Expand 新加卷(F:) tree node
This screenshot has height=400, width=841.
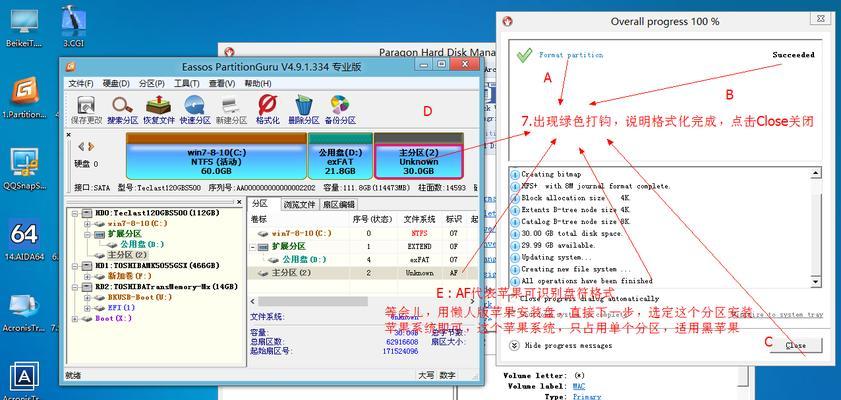pos(88,276)
